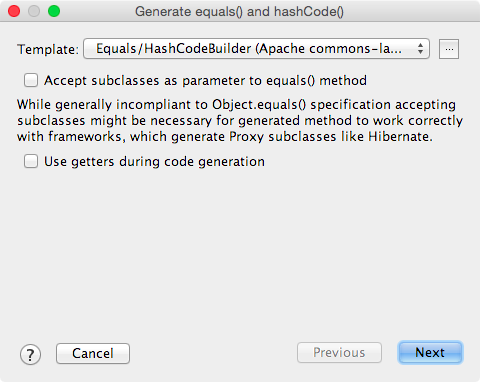
Task: Click the 'Generate equals() and hashCode()' title bar
Action: click(x=239, y=12)
